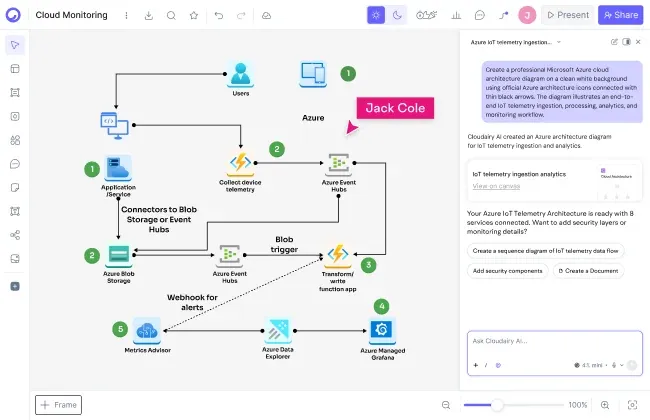This screenshot has height=420, width=650.
Task: Click the plus add-more tool in sidebar
Action: click(15, 286)
